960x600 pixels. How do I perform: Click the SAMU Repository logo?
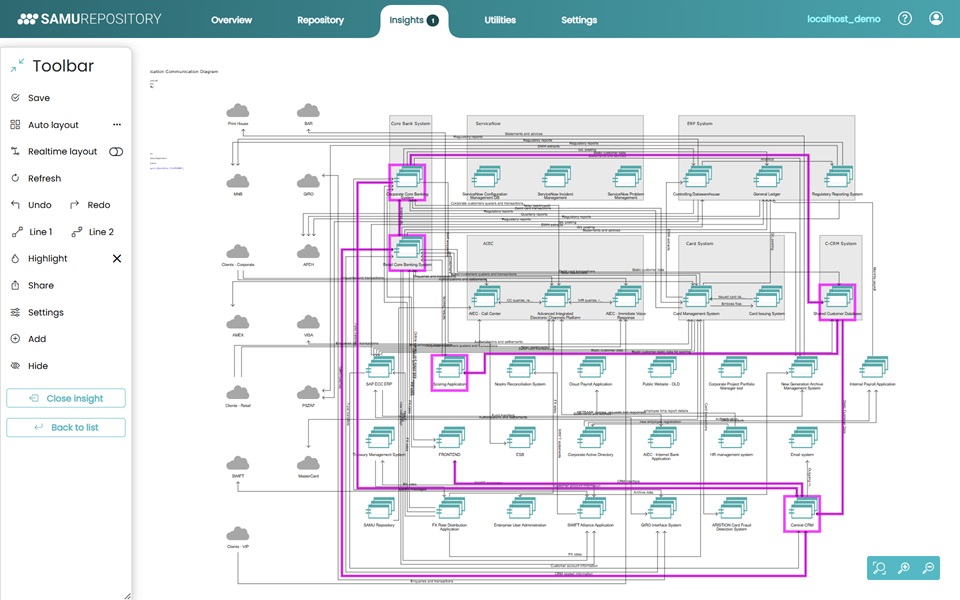(x=89, y=19)
